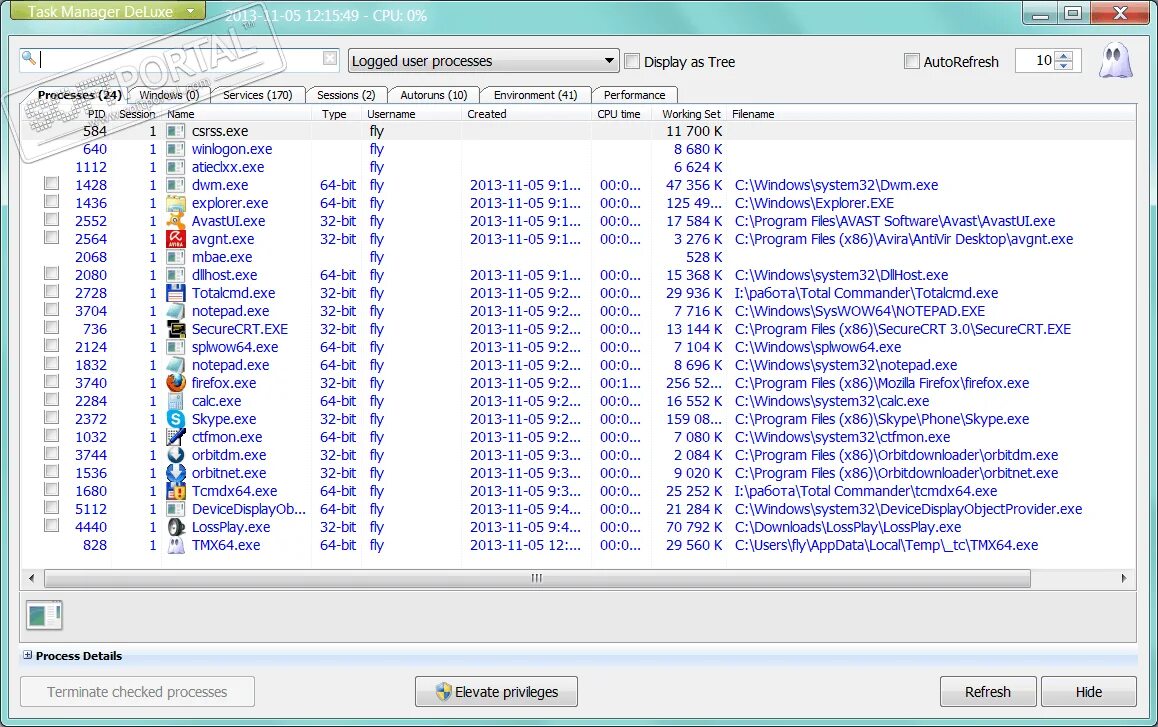Check the box for Skype.exe (PID 2372)
Viewport: 1158px width, 727px height.
coord(52,417)
